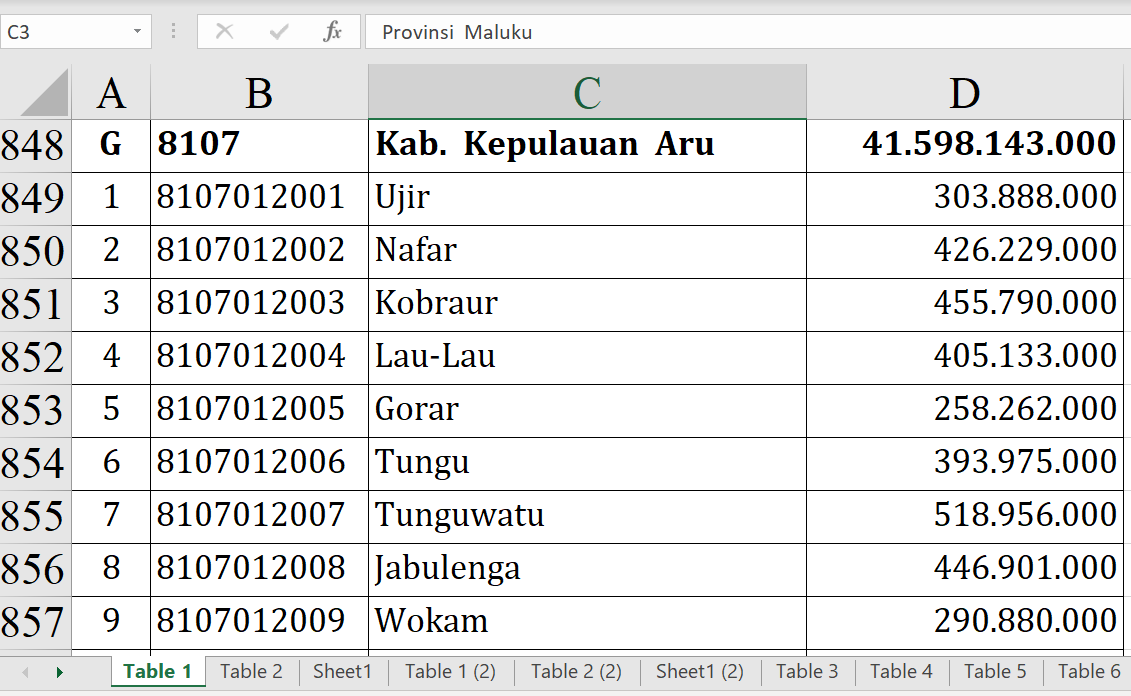
Task: Go to the Table 5 sheet tab
Action: pos(995,671)
